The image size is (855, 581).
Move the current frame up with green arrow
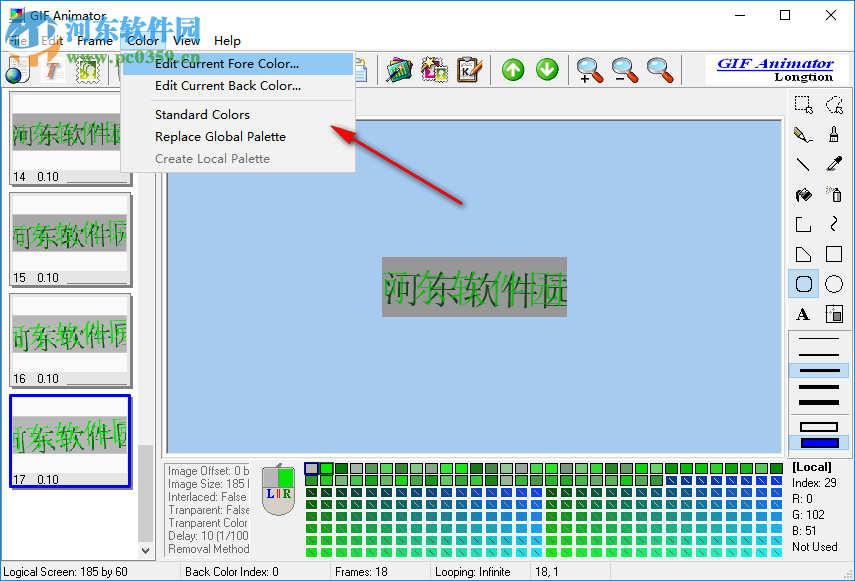(x=512, y=70)
